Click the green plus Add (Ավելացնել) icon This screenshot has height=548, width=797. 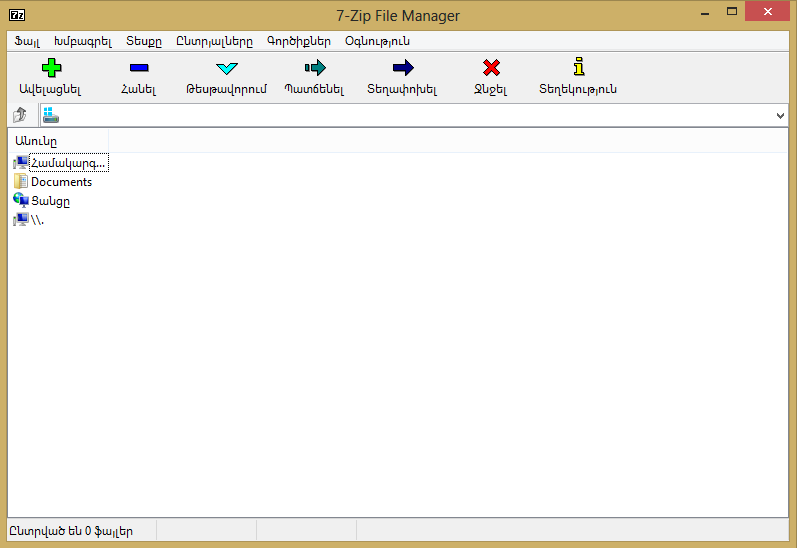51,68
